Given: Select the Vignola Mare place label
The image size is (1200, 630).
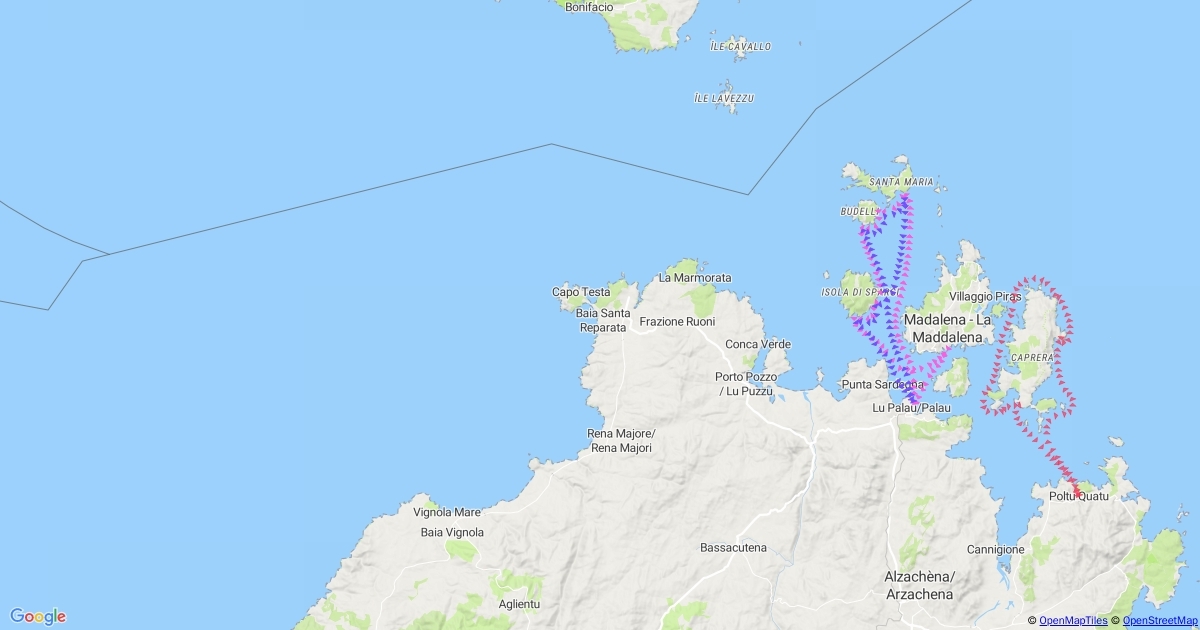Looking at the screenshot, I should click(447, 512).
